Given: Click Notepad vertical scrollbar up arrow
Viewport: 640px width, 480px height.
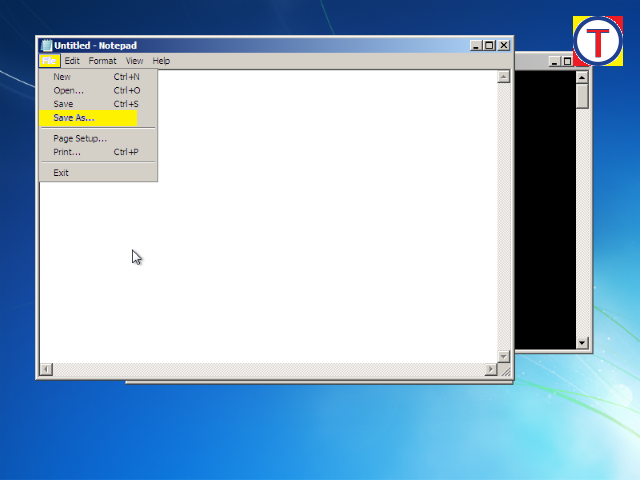Looking at the screenshot, I should [x=503, y=77].
